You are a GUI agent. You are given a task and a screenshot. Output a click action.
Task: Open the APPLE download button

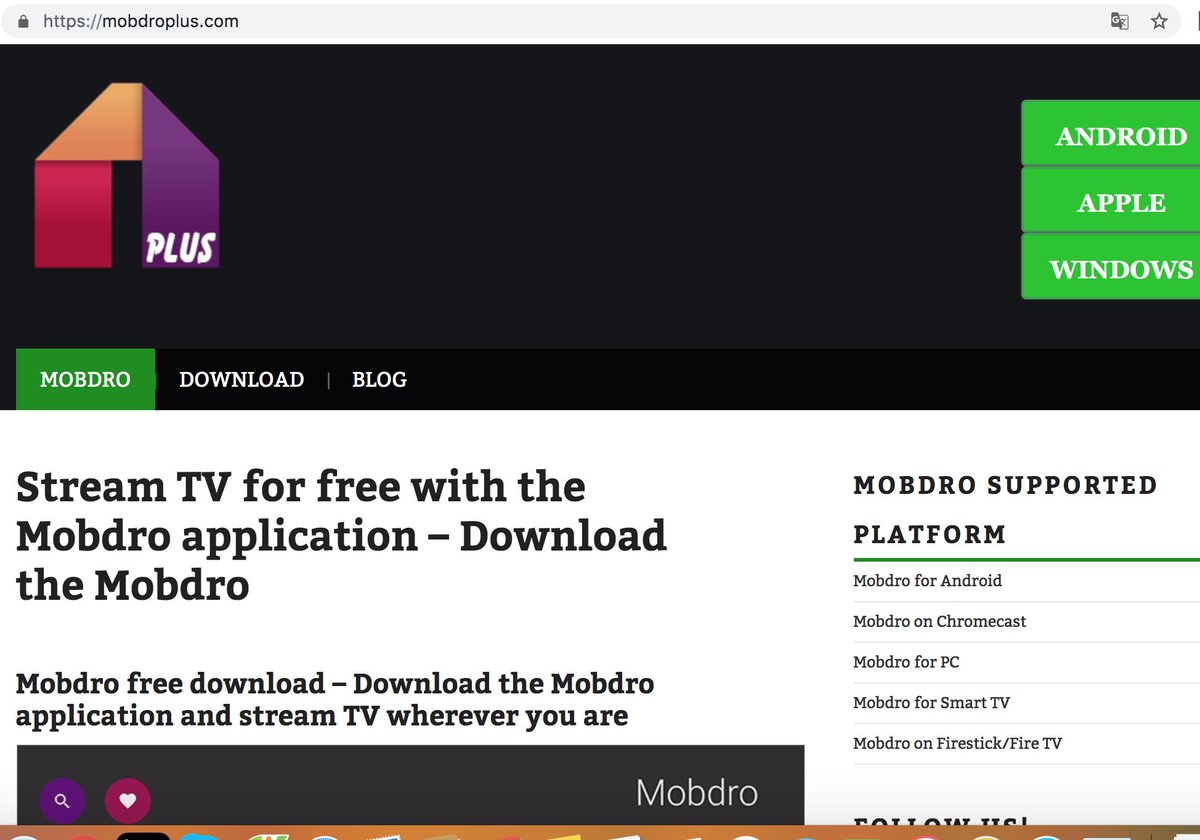1111,199
